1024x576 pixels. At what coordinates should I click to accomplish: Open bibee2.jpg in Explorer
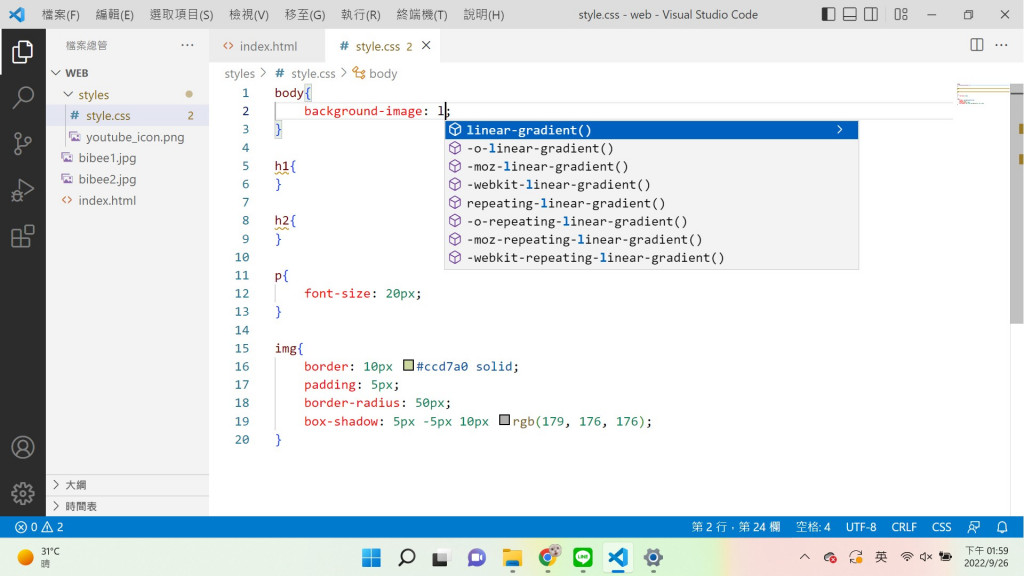pos(127,179)
